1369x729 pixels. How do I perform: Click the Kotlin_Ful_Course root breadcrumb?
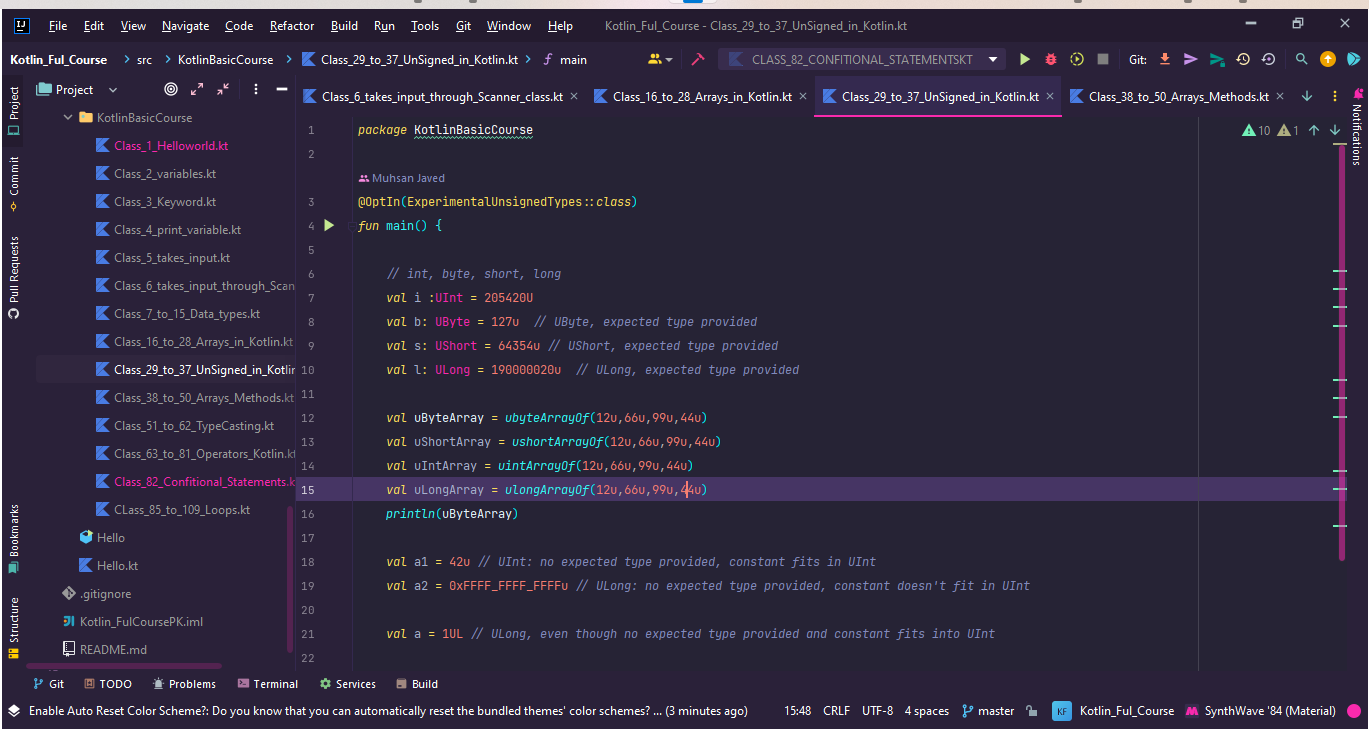(59, 60)
